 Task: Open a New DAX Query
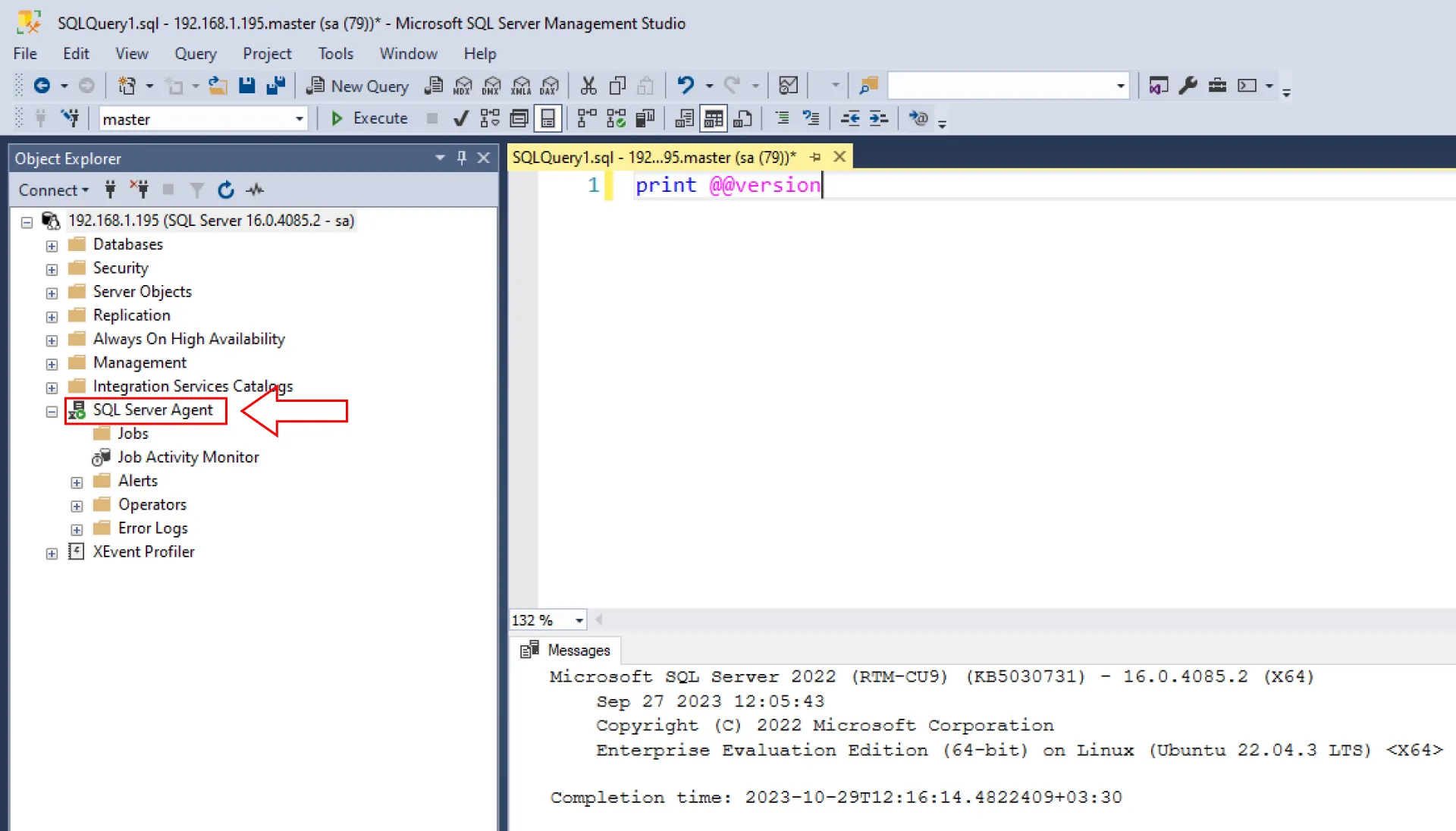[549, 86]
